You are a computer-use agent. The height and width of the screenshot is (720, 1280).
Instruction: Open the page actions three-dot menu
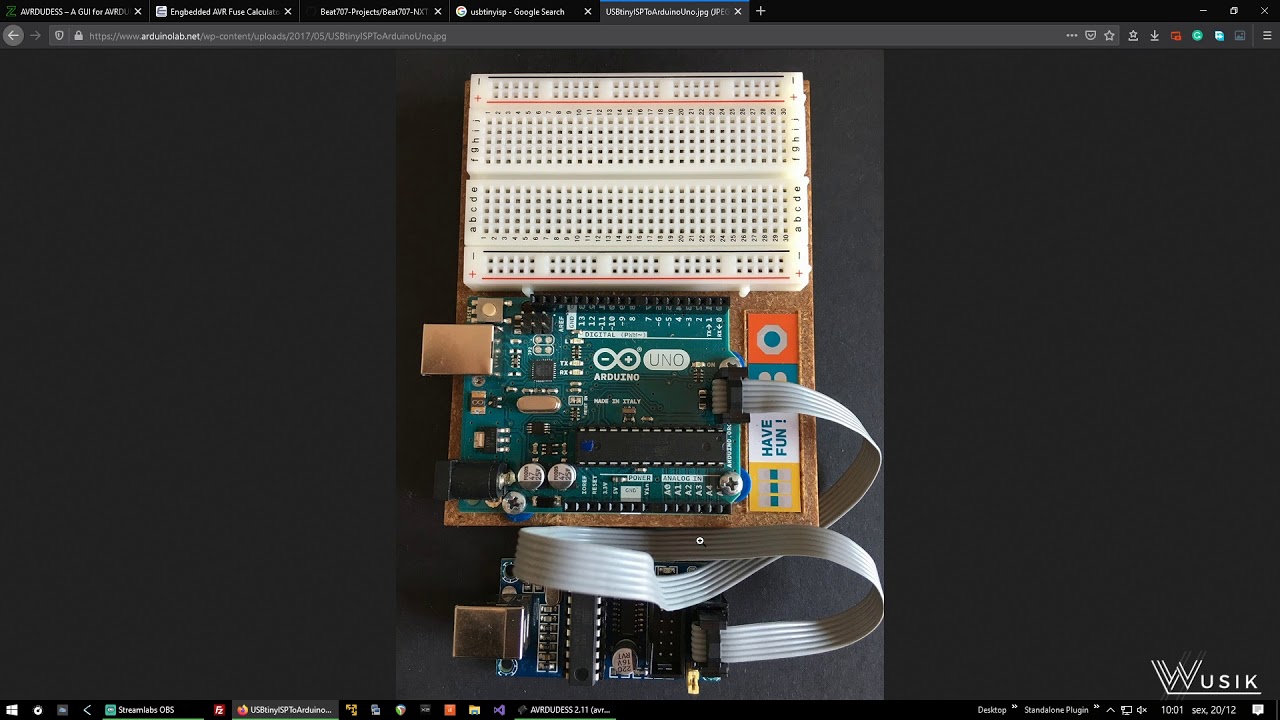(1072, 35)
